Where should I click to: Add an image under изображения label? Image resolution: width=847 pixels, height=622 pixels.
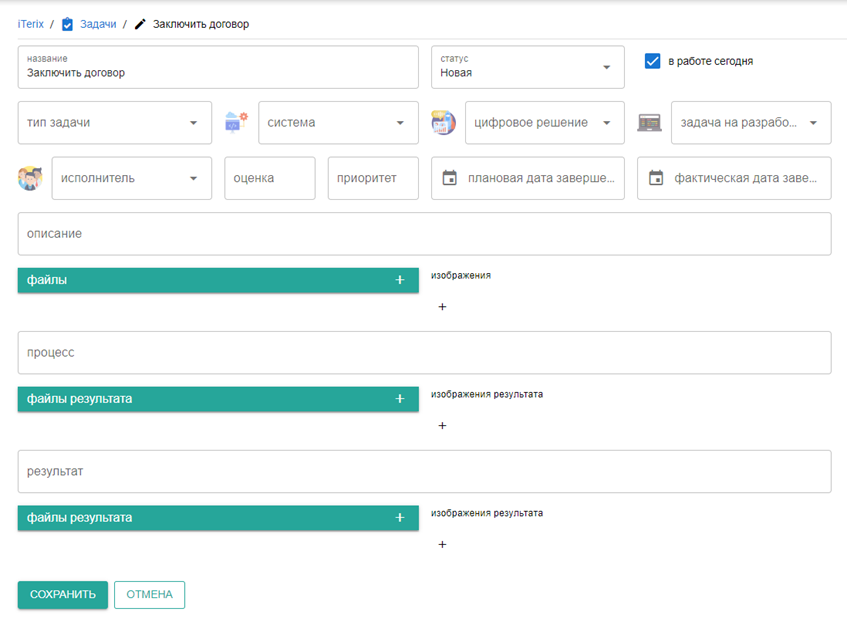click(442, 307)
